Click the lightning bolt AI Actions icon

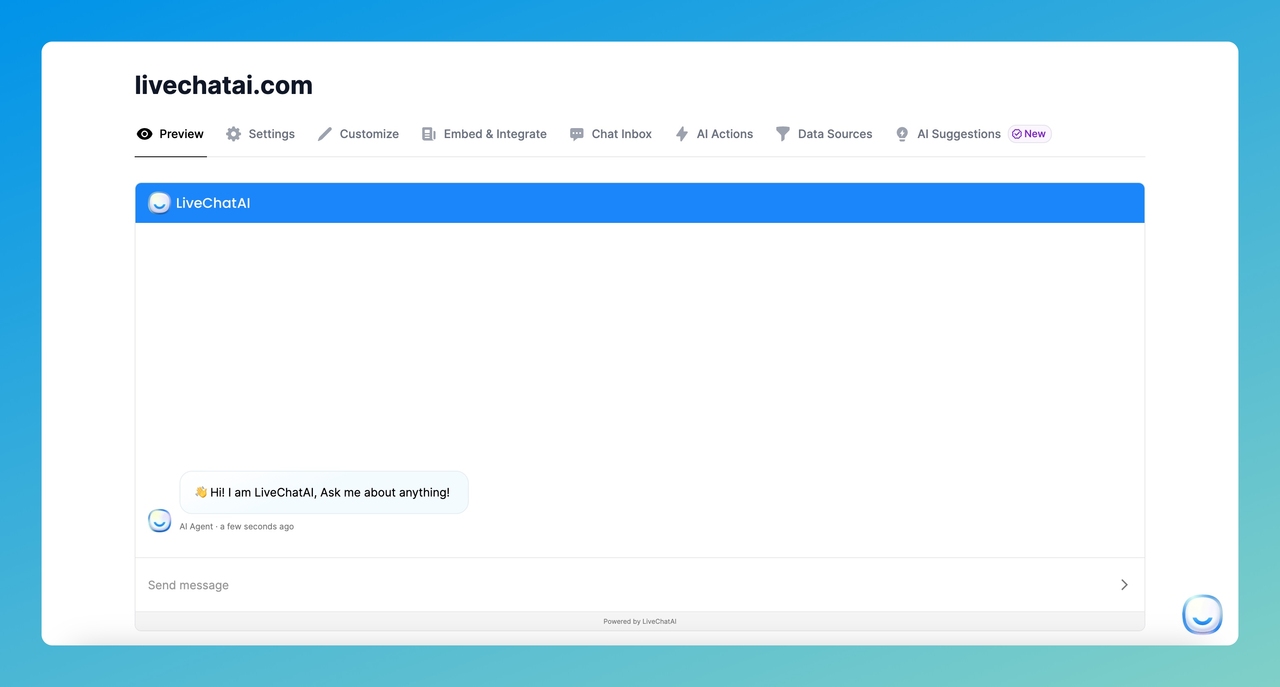(682, 134)
